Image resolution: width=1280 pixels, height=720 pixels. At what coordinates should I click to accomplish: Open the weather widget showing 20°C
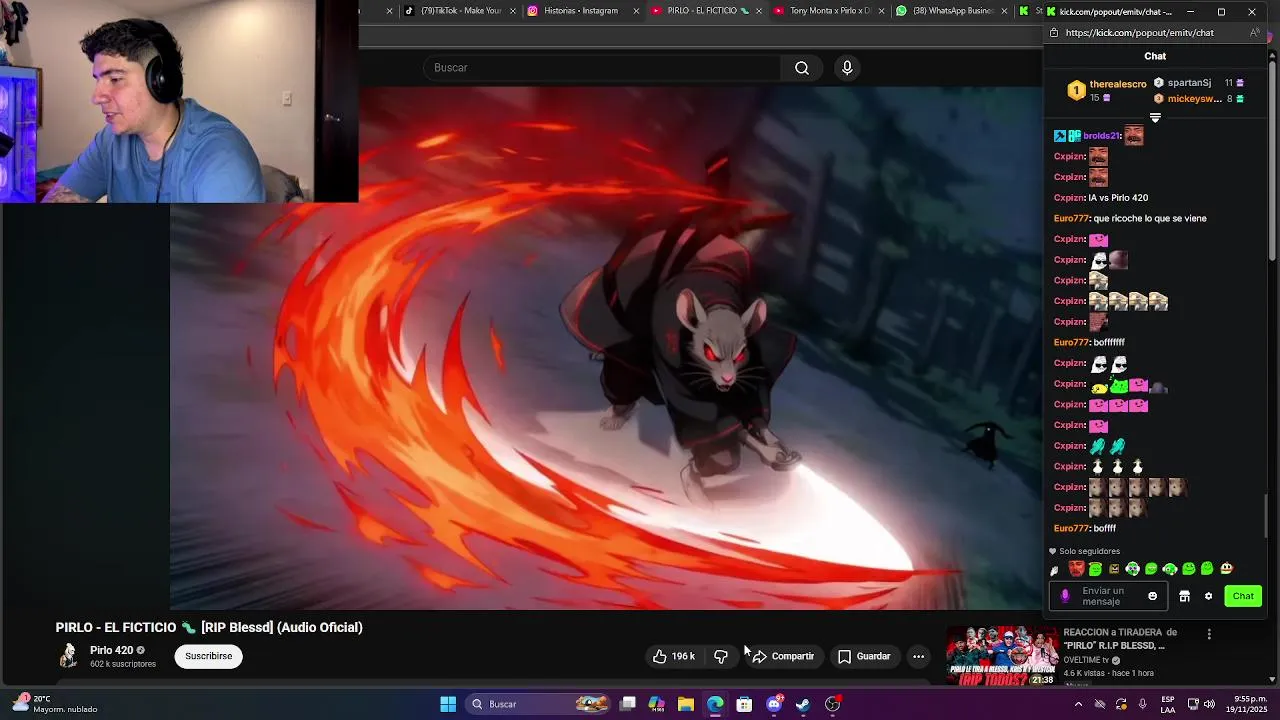tap(56, 704)
